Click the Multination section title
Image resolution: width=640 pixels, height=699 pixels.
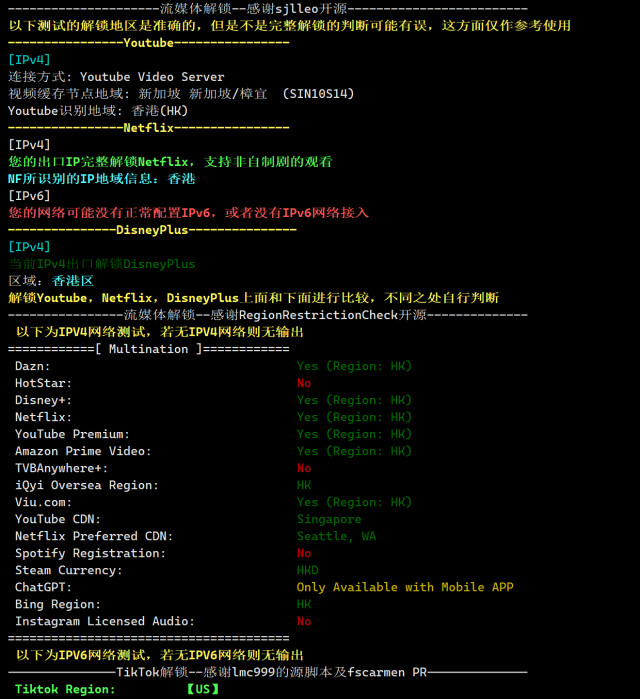148,349
